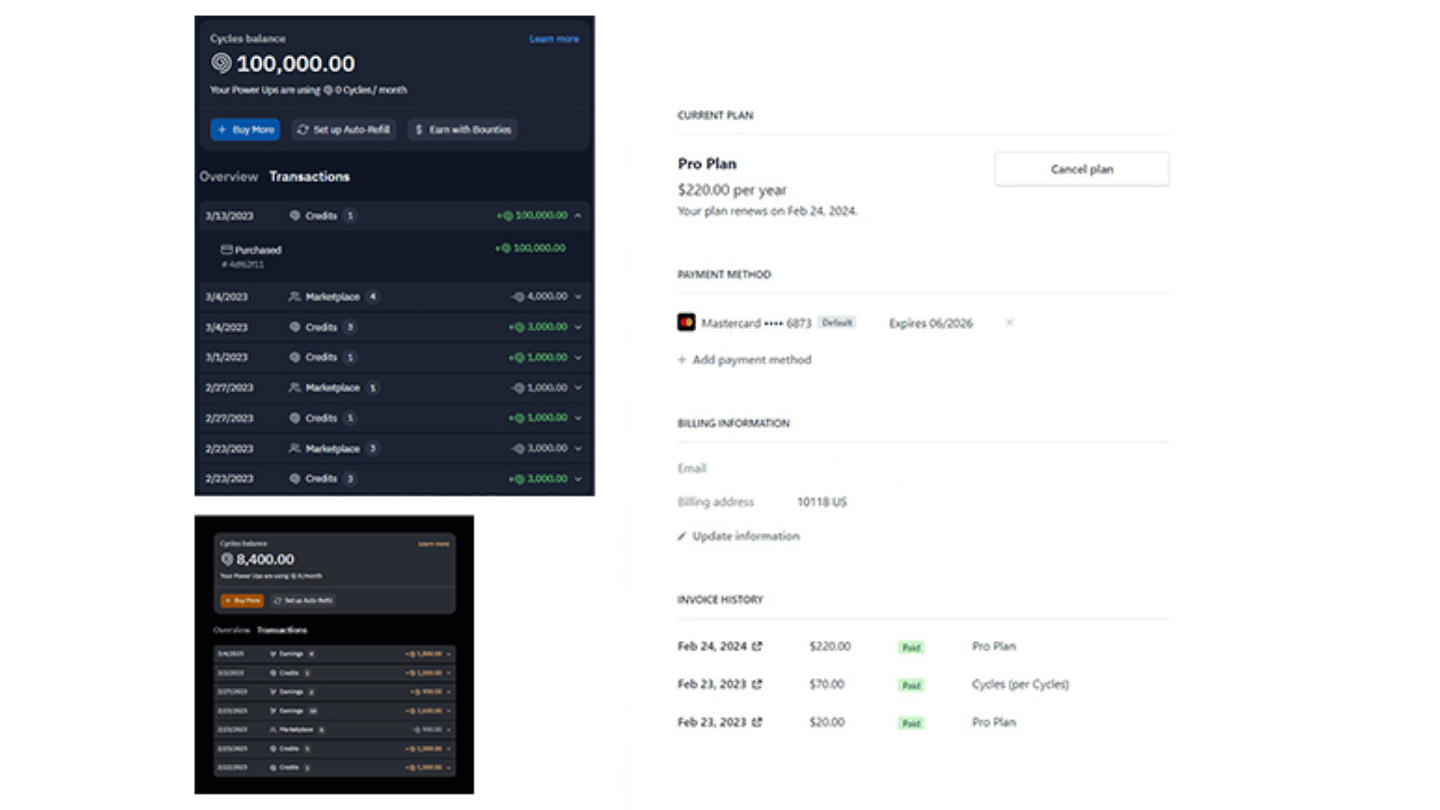Viewport: 1440px width, 810px height.
Task: Expand the 3/1/2023 Credits +1,000.00 row
Action: click(x=578, y=357)
